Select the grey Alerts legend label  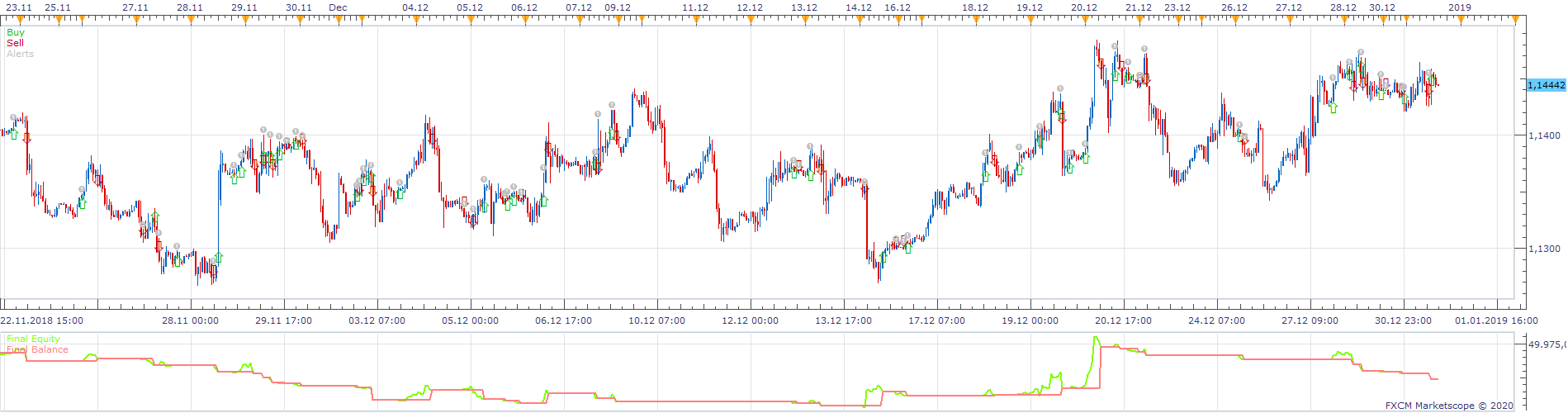[20, 54]
